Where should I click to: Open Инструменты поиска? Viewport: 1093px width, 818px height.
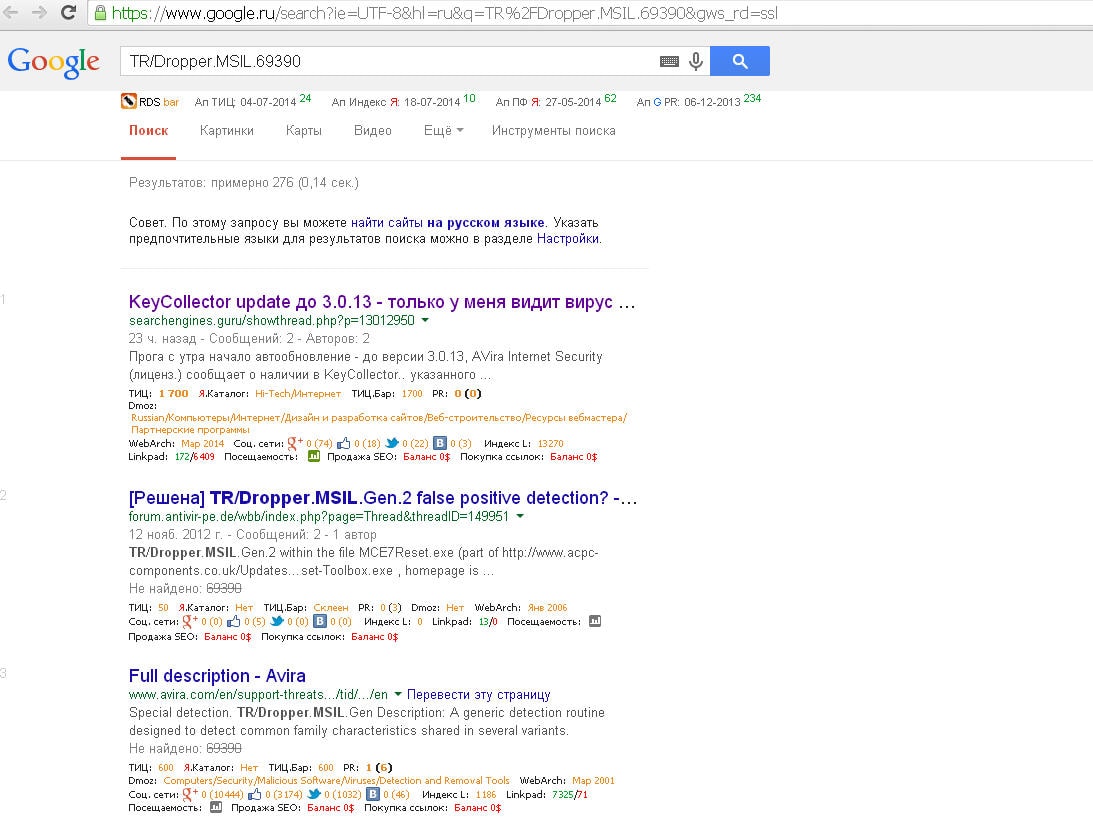553,130
